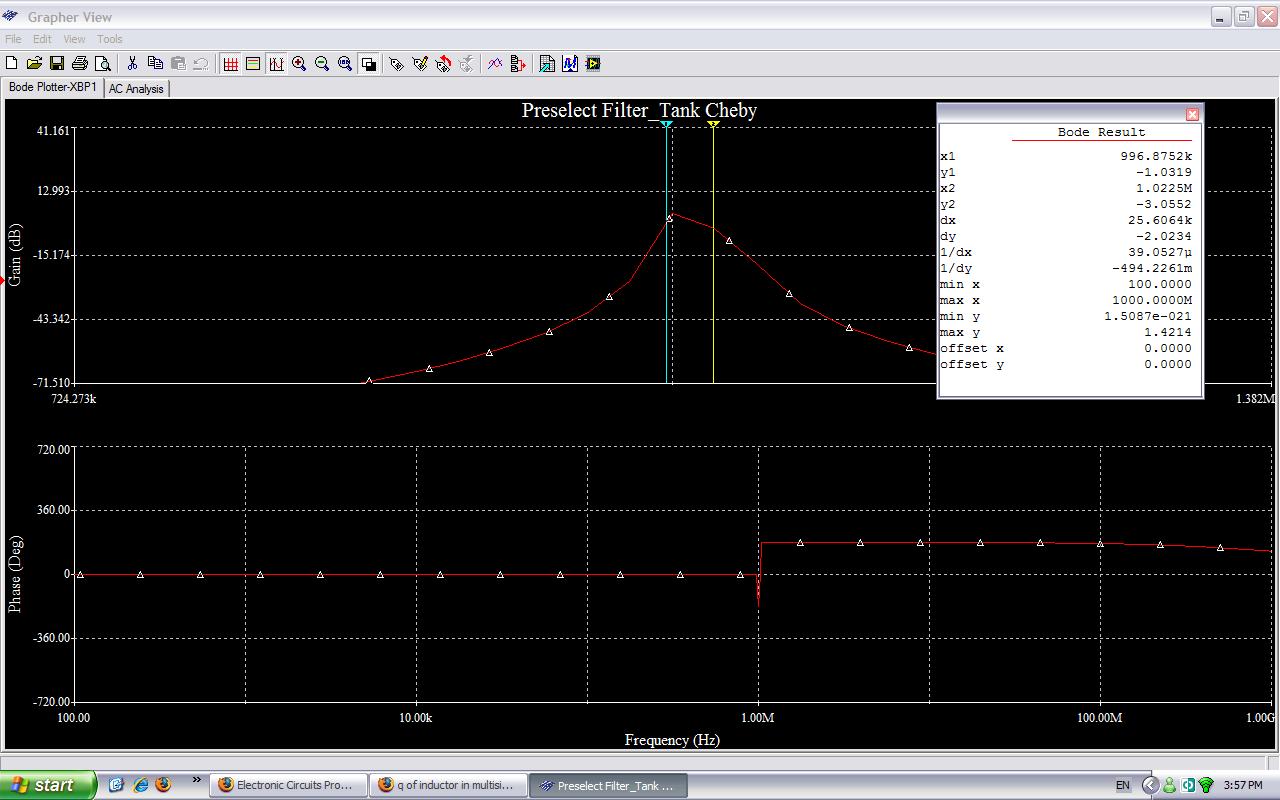This screenshot has width=1280, height=800.
Task: Export graph data to Mathcad
Action: [570, 64]
